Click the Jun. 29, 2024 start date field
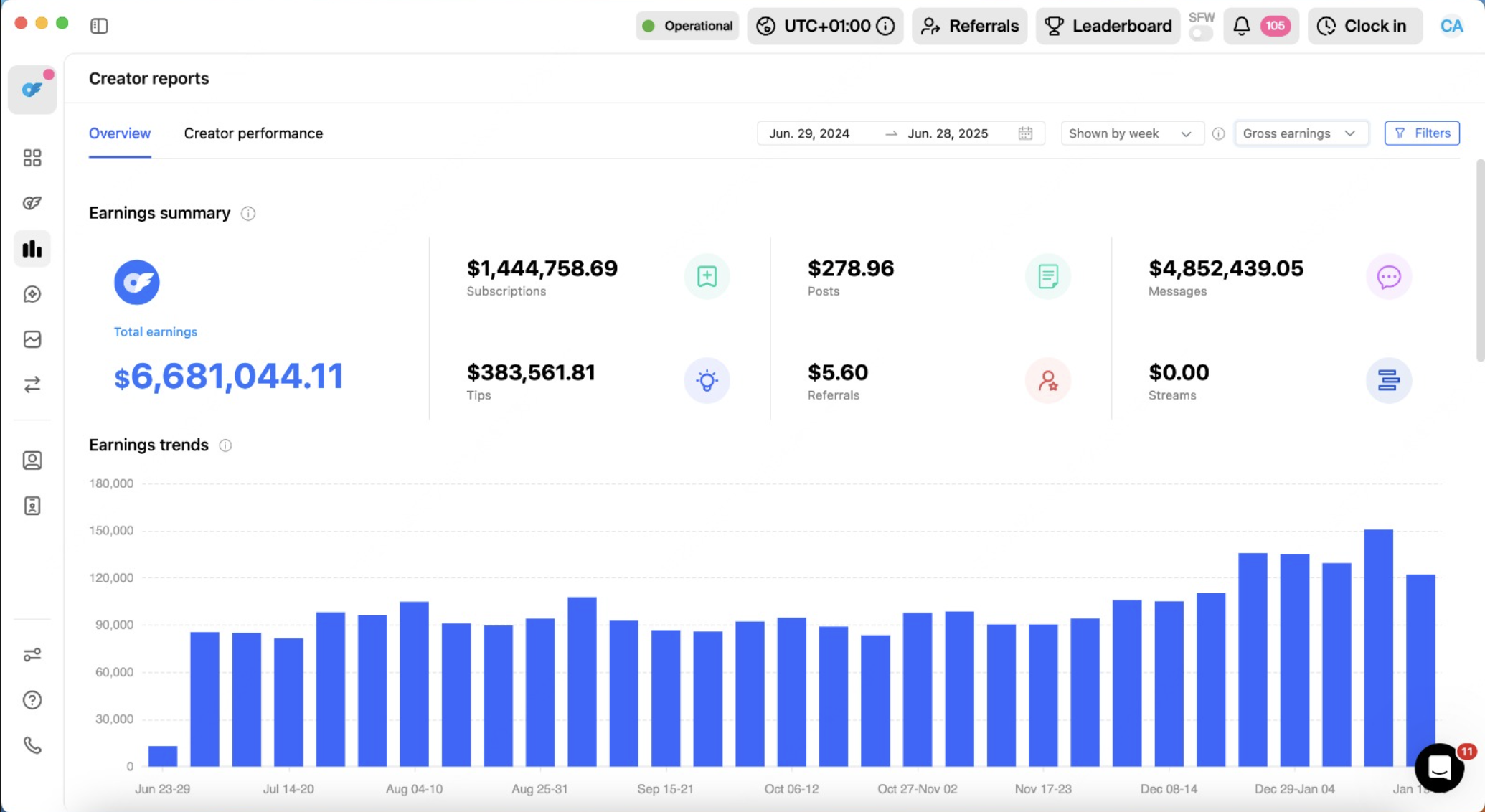This screenshot has width=1485, height=812. pos(809,133)
